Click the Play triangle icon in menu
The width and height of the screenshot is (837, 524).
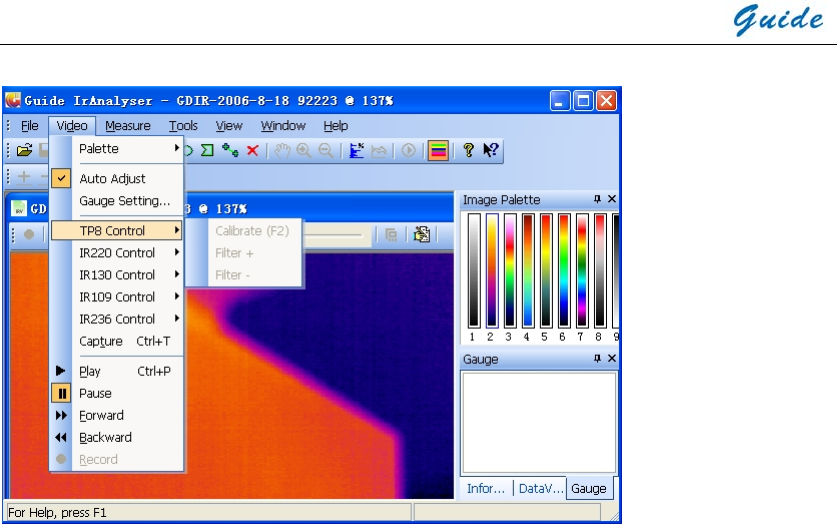[x=60, y=371]
